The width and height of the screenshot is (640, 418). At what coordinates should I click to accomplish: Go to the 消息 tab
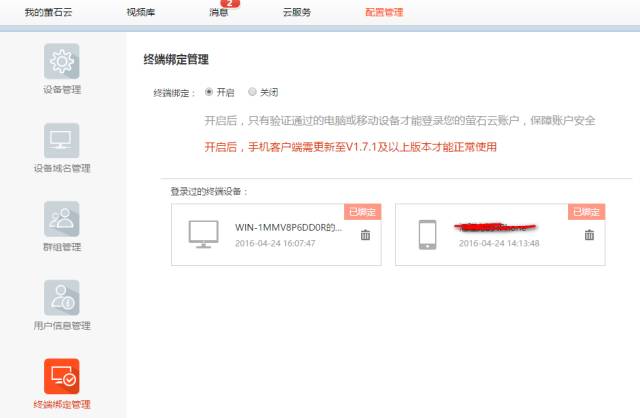[217, 13]
